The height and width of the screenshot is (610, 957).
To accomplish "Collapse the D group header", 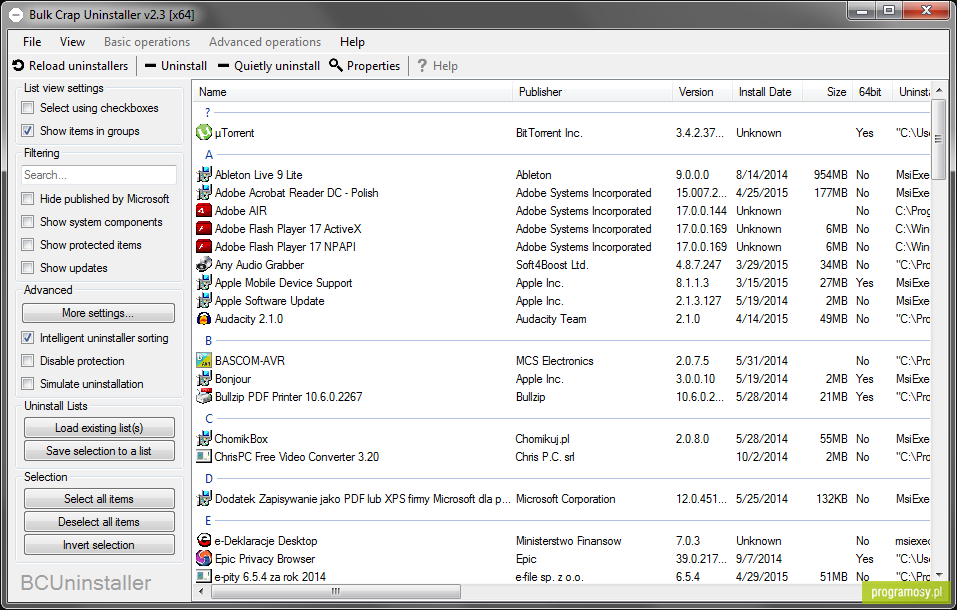I will pyautogui.click(x=209, y=479).
